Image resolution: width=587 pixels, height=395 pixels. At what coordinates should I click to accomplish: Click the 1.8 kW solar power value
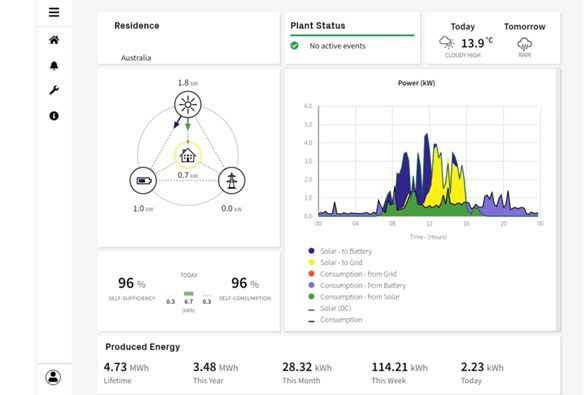[x=188, y=83]
